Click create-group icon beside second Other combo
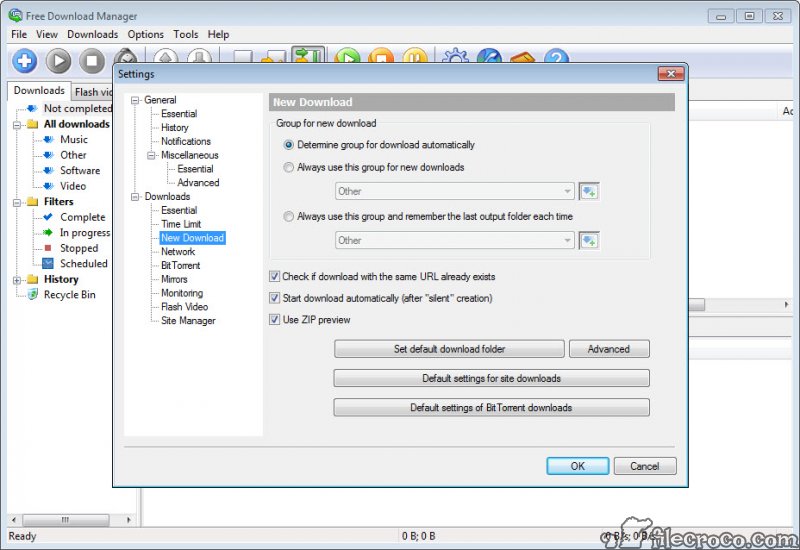Screen dimensions: 800x550 click(589, 241)
